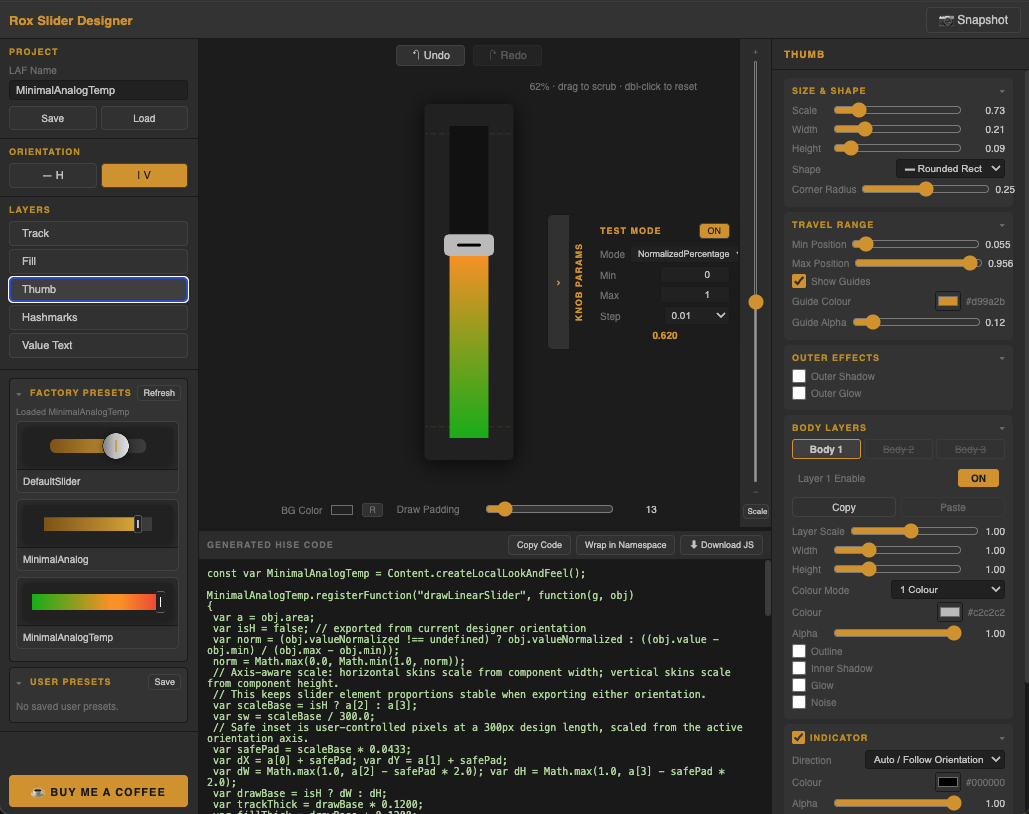1029x814 pixels.
Task: Enable the Inner Shadow checkbox
Action: [799, 668]
